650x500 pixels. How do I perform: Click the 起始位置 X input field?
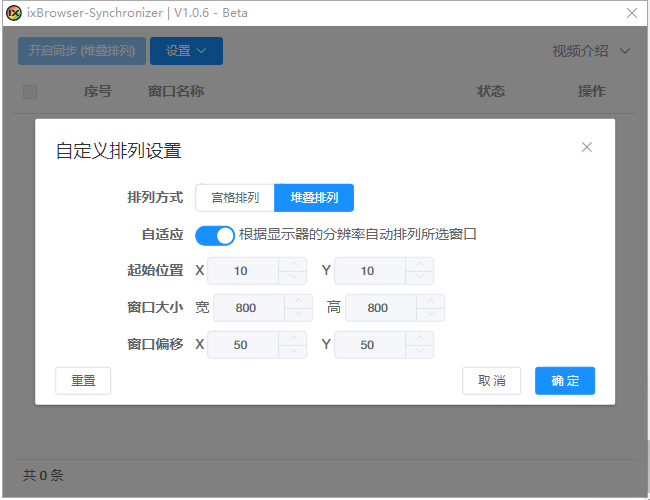pos(243,271)
